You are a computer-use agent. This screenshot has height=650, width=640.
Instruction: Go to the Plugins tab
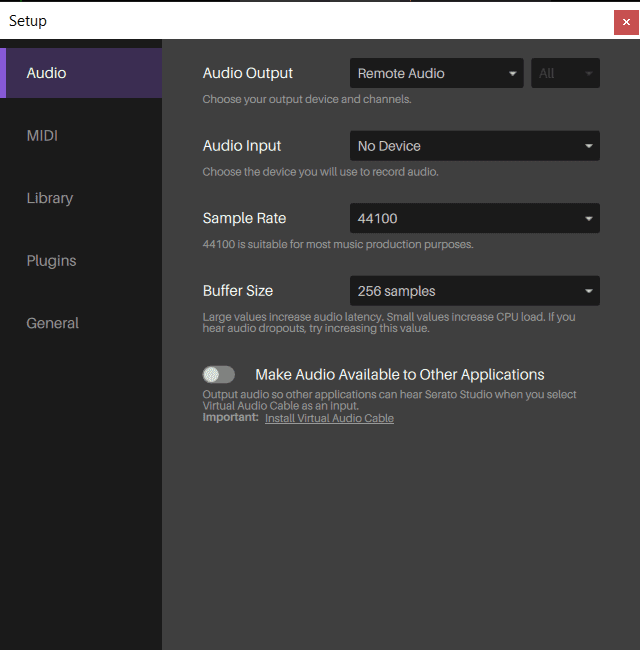(51, 261)
